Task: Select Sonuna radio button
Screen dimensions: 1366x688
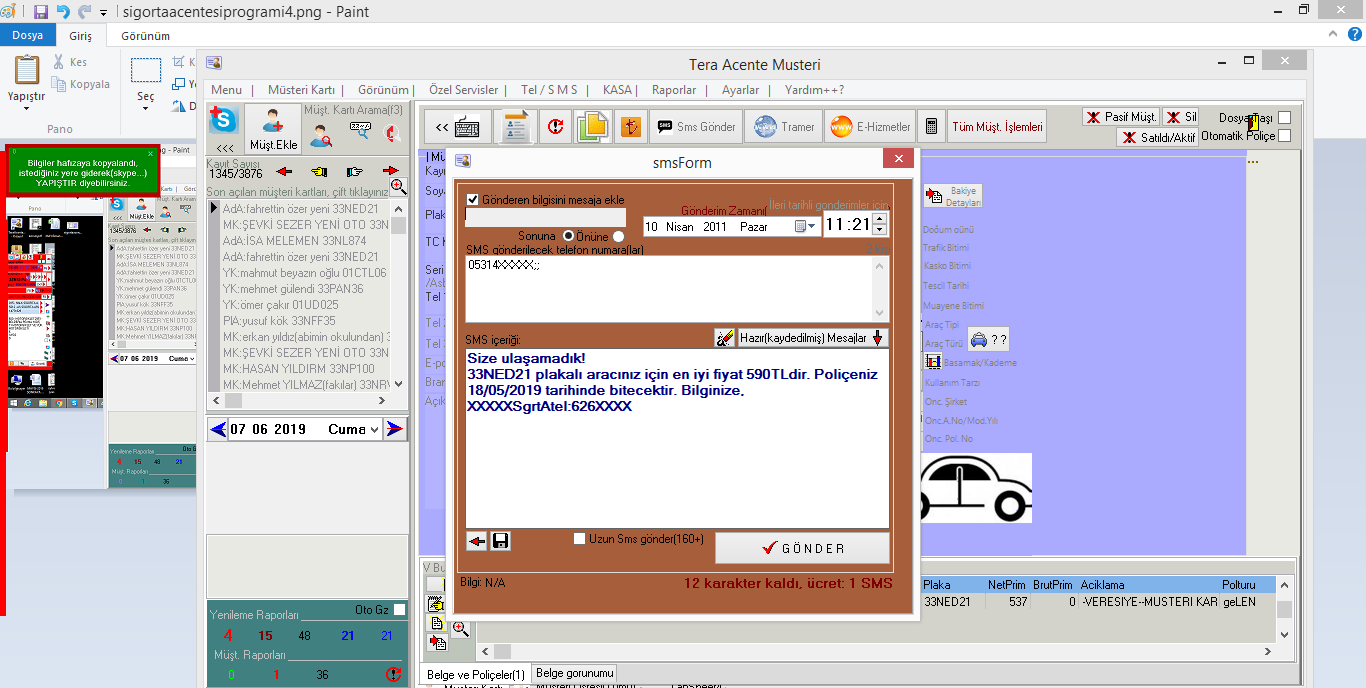Action: tap(568, 236)
